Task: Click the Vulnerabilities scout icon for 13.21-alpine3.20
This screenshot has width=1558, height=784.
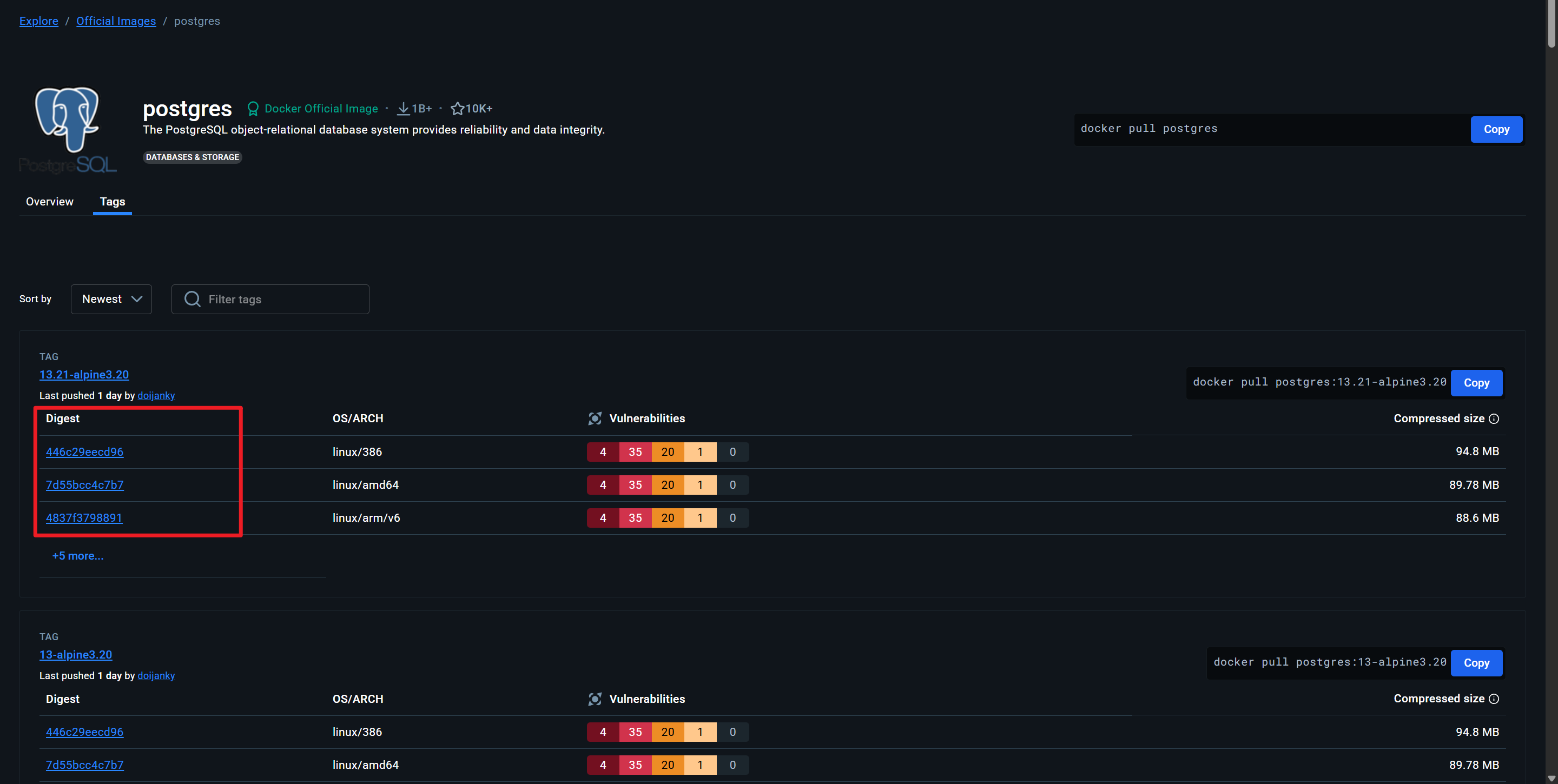Action: point(595,418)
